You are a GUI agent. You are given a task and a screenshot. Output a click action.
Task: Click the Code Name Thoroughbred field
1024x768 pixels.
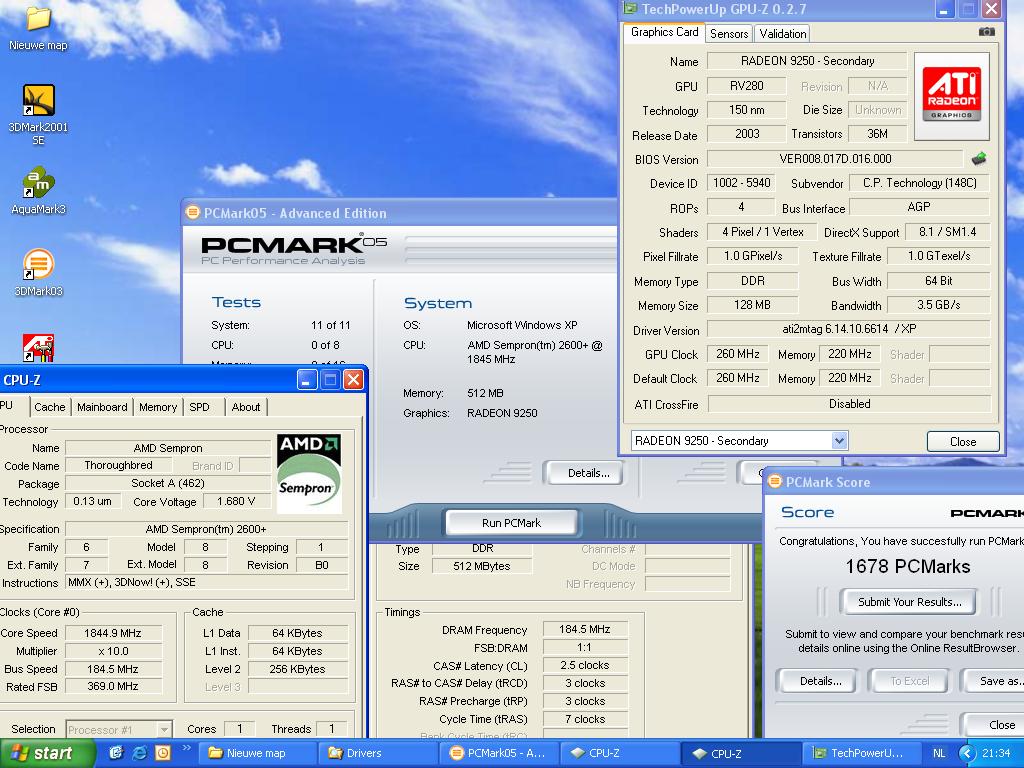tap(118, 465)
